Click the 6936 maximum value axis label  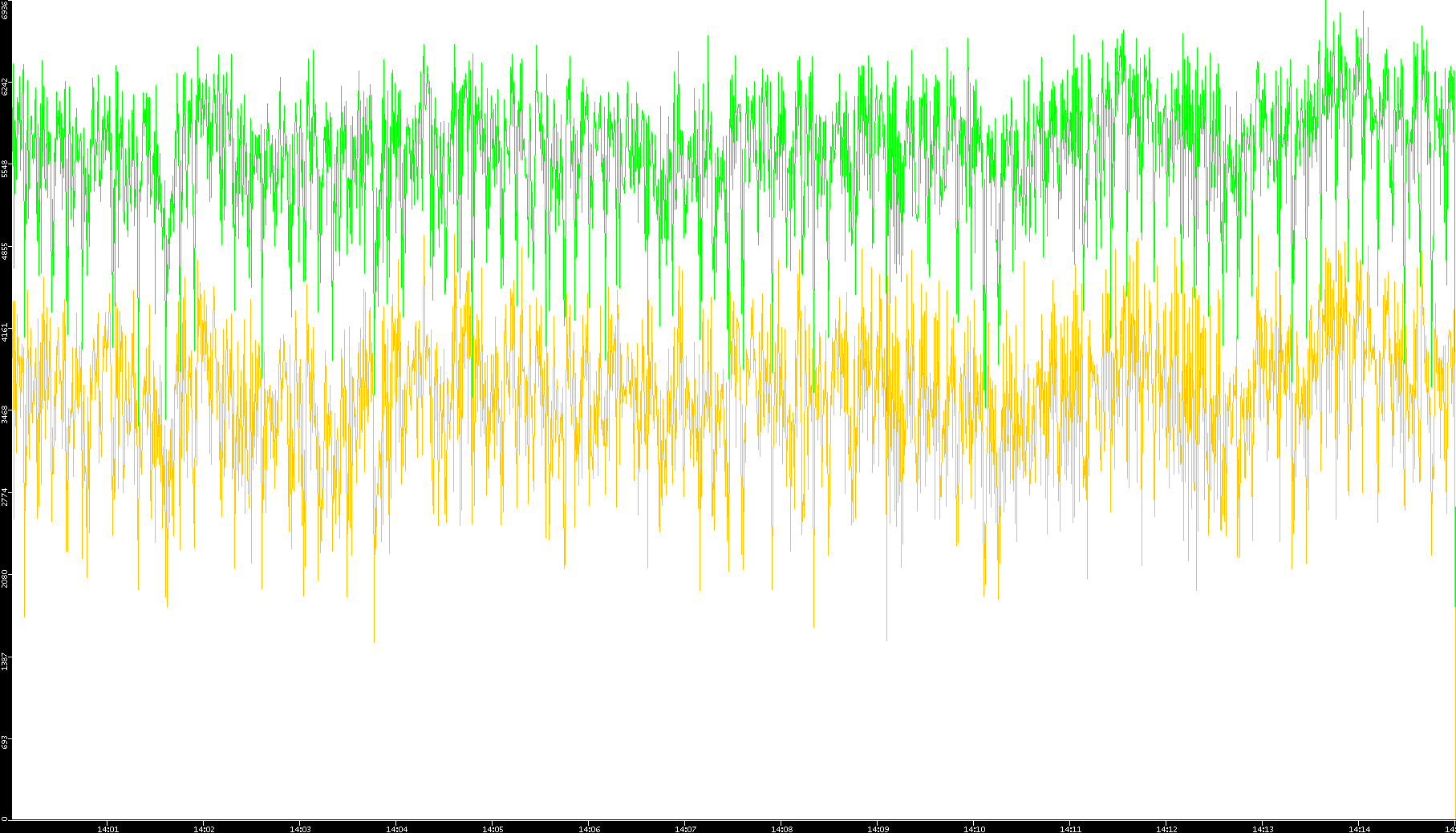(5, 10)
